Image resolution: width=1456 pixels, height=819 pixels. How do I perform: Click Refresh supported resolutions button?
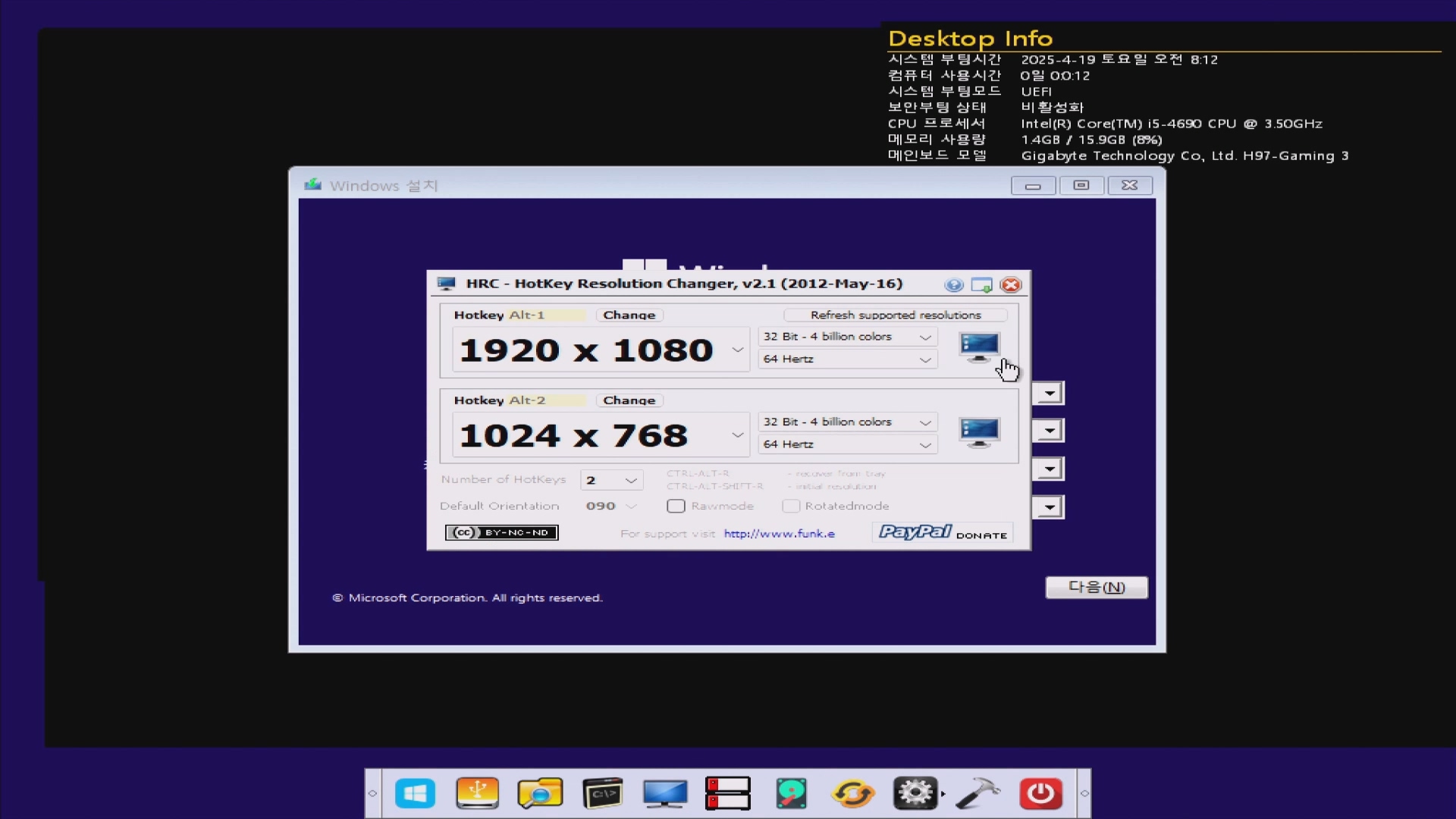tap(895, 315)
